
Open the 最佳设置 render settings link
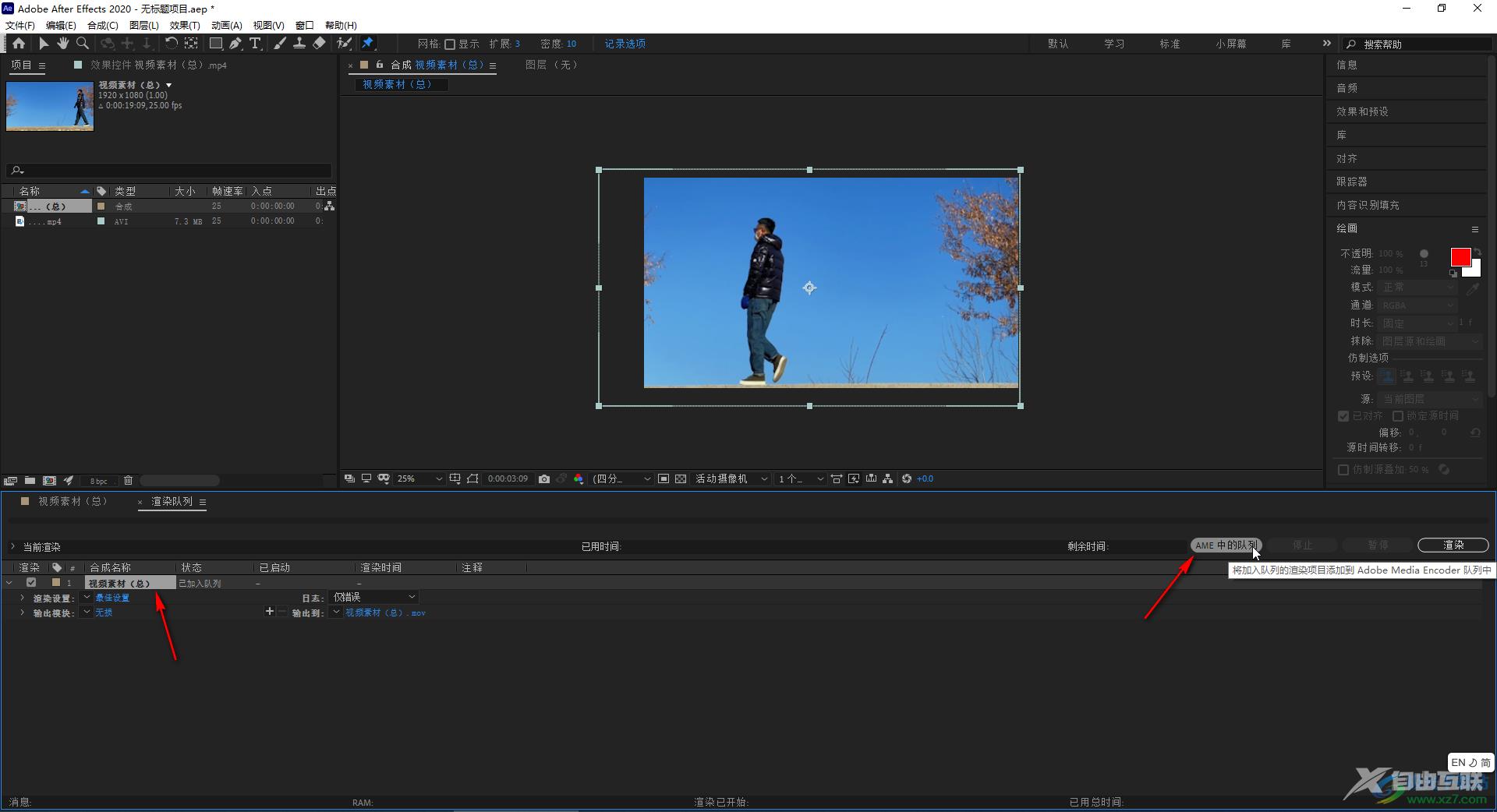tap(112, 598)
